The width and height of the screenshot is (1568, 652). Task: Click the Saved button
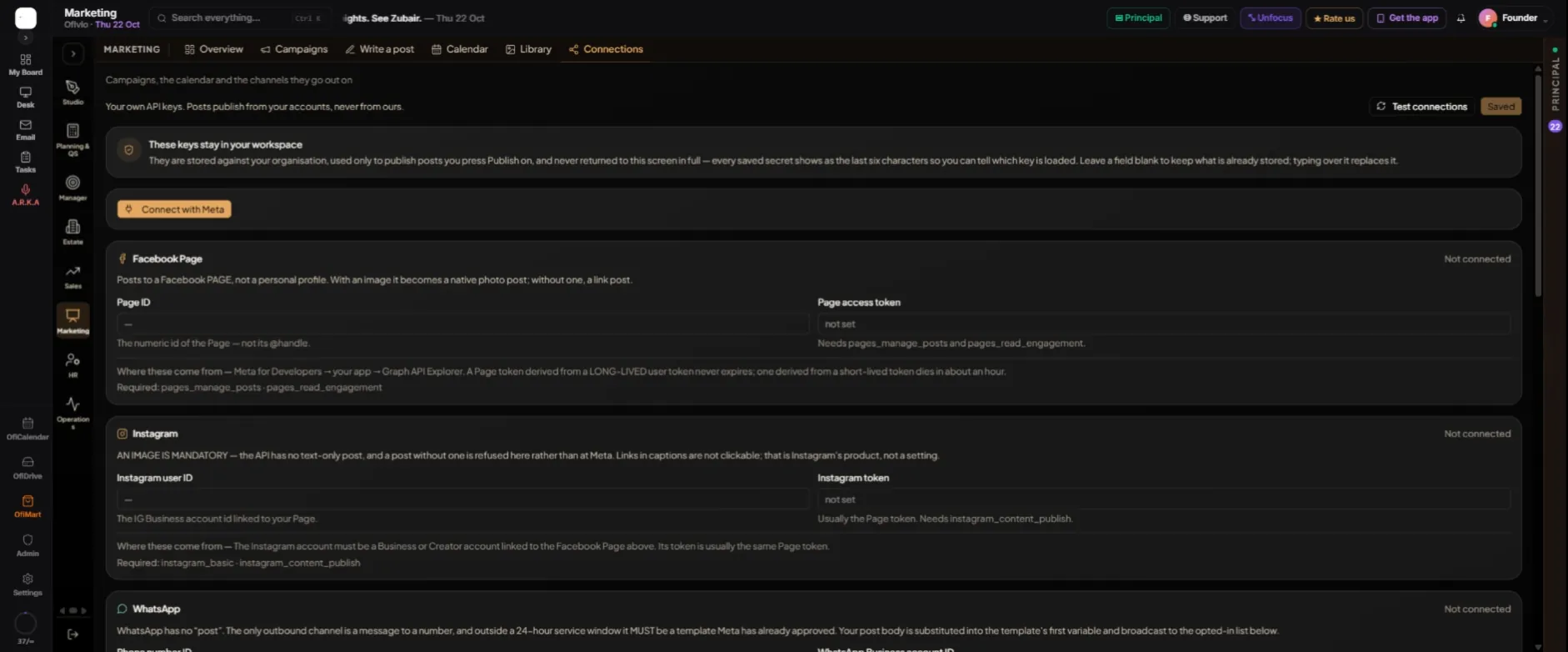(1501, 107)
